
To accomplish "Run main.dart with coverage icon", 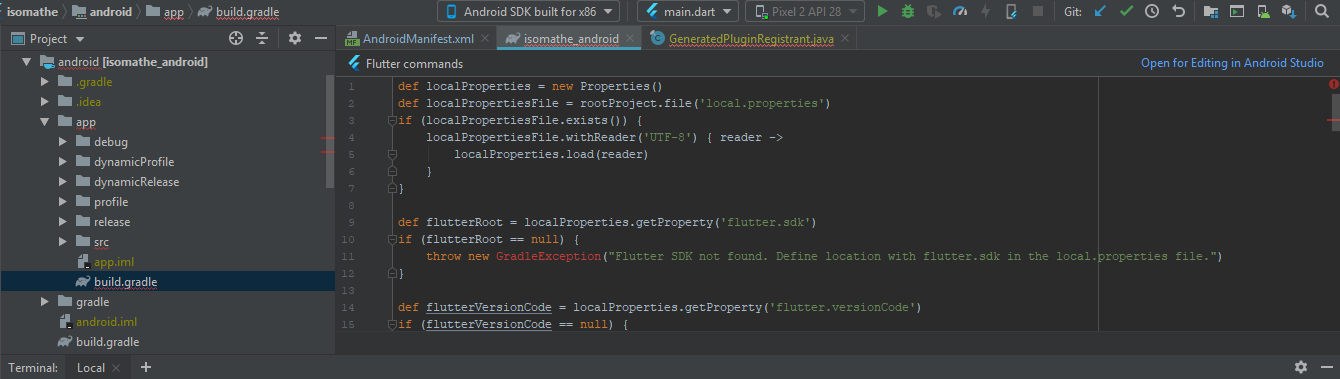I will tap(934, 12).
